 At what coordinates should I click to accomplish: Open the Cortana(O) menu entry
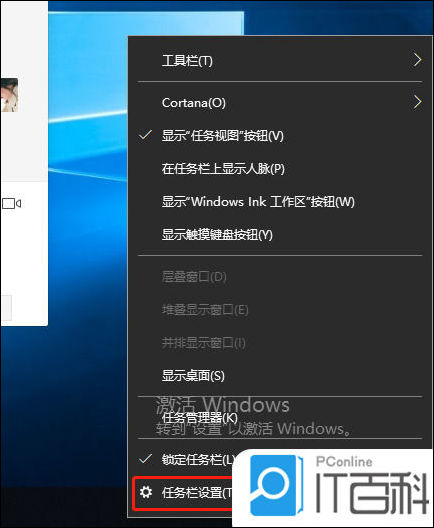[280, 102]
